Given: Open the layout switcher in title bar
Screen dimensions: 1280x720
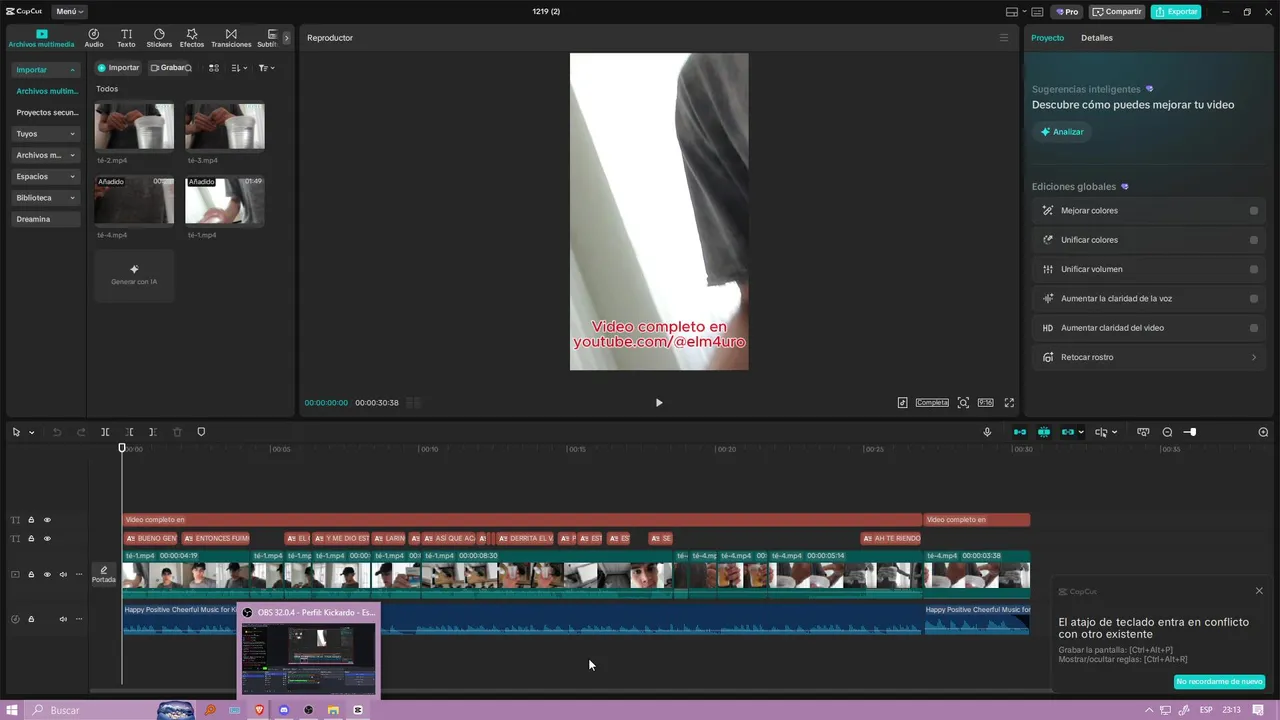Looking at the screenshot, I should point(1015,12).
